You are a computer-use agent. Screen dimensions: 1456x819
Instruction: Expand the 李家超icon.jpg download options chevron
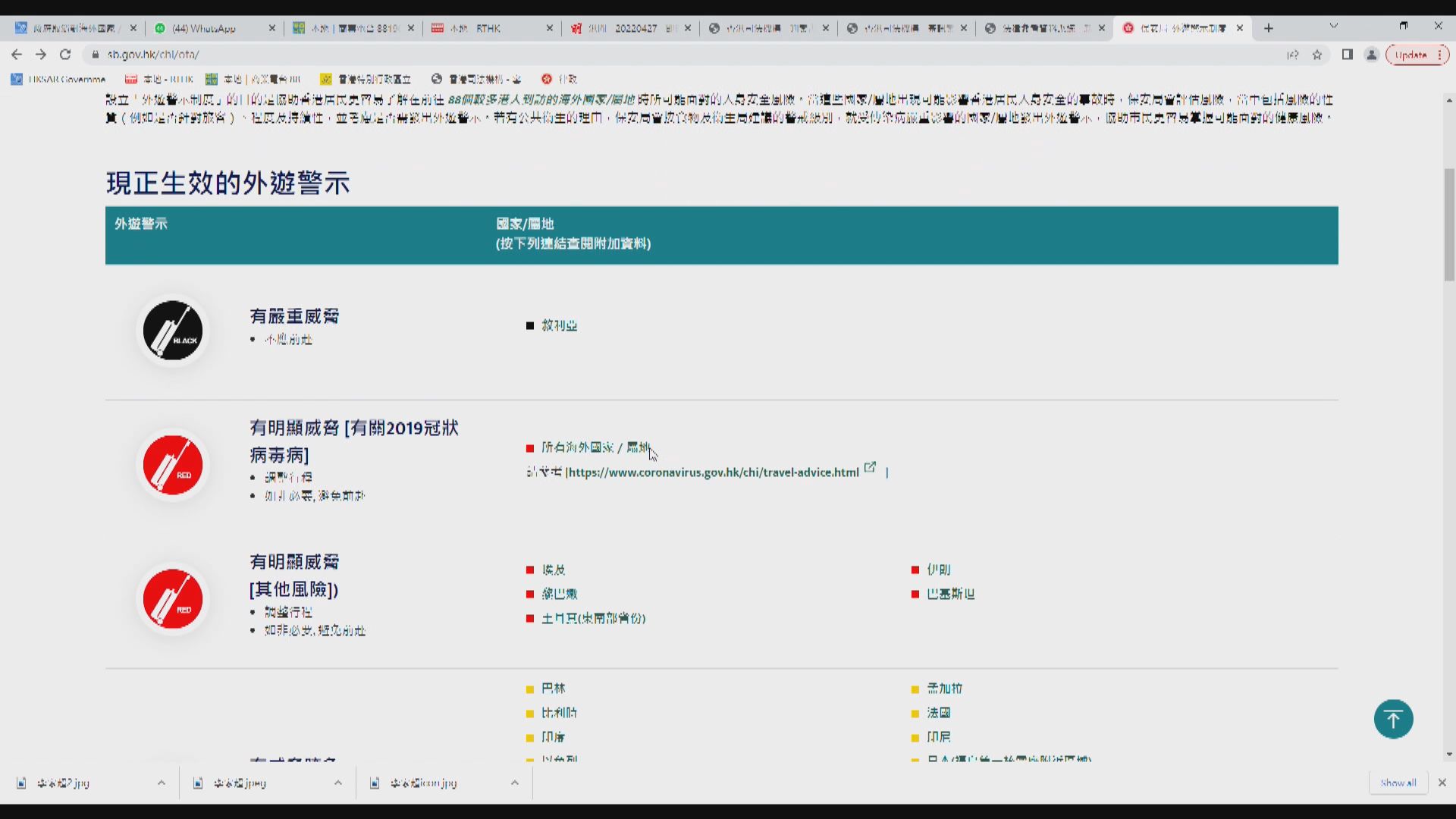click(x=515, y=783)
